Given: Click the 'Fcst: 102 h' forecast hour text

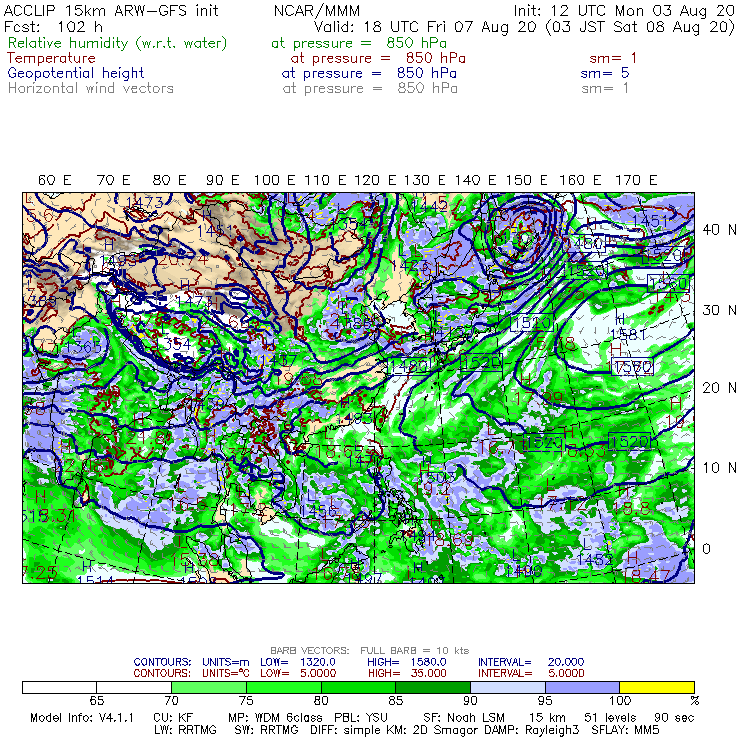Looking at the screenshot, I should click(53, 26).
